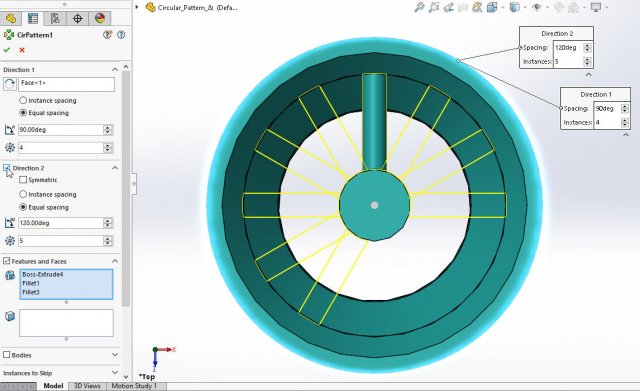Expand the Bodies section
640x391 pixels.
pos(115,355)
